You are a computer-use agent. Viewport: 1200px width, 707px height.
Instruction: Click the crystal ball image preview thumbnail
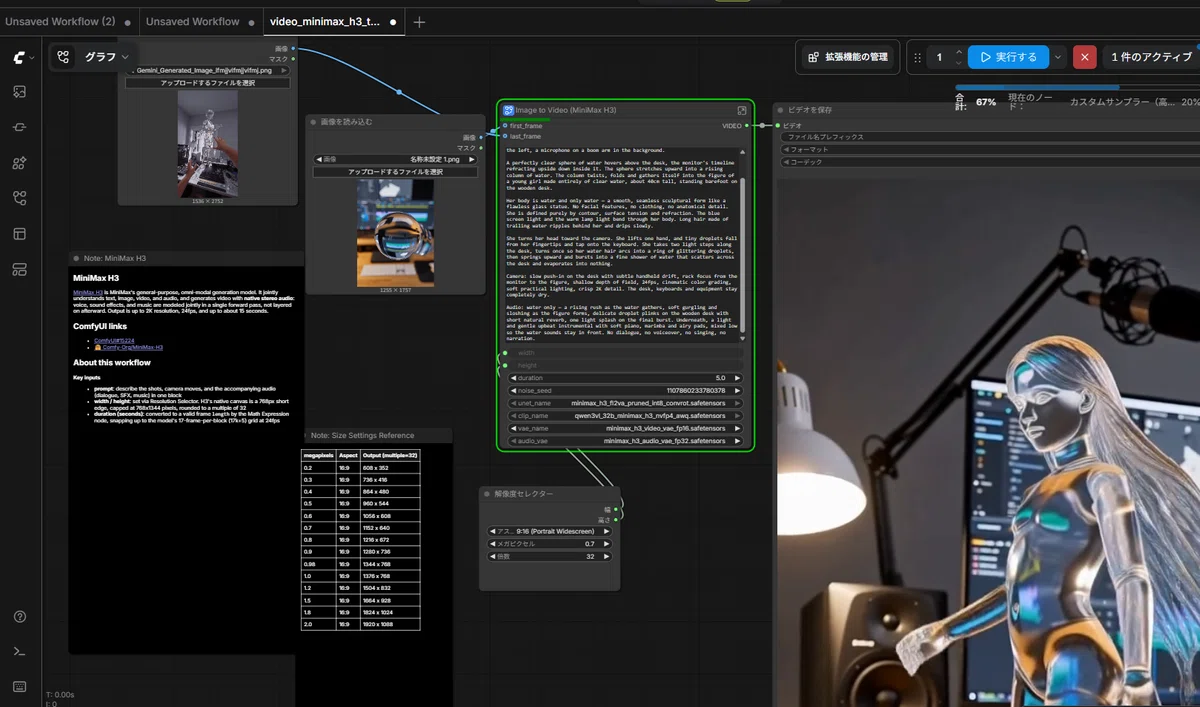tap(395, 231)
